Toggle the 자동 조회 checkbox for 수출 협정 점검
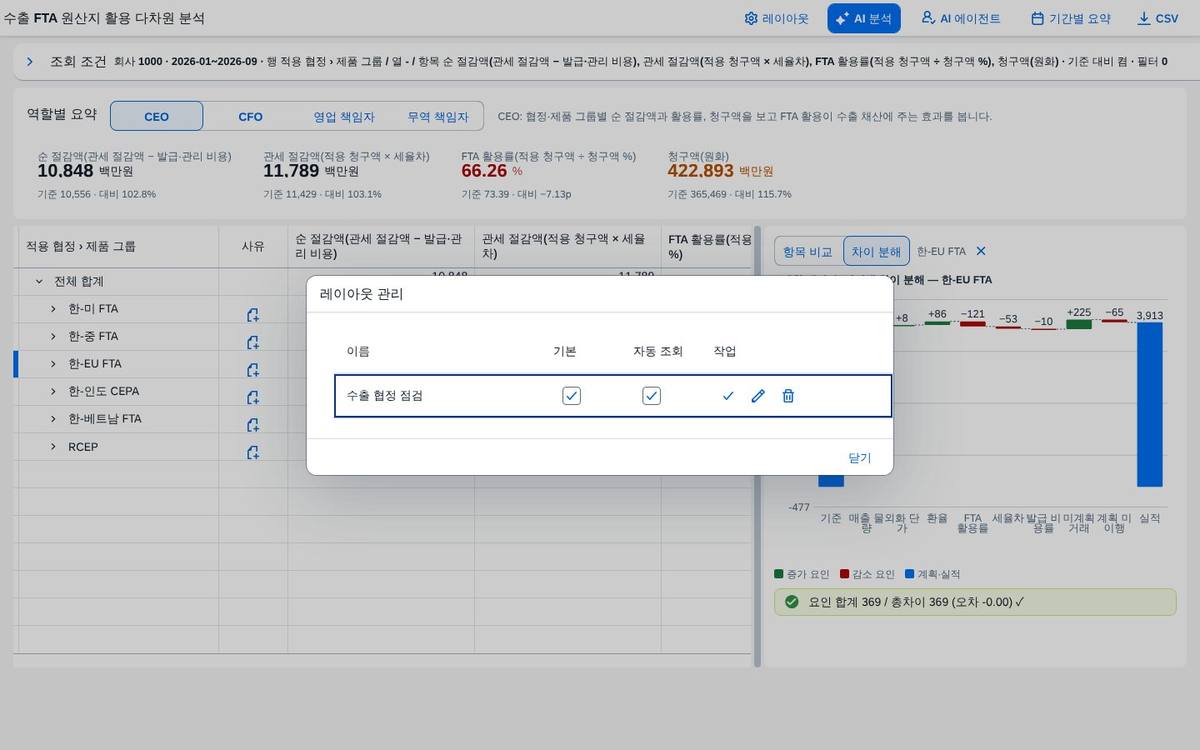This screenshot has height=750, width=1200. click(651, 396)
